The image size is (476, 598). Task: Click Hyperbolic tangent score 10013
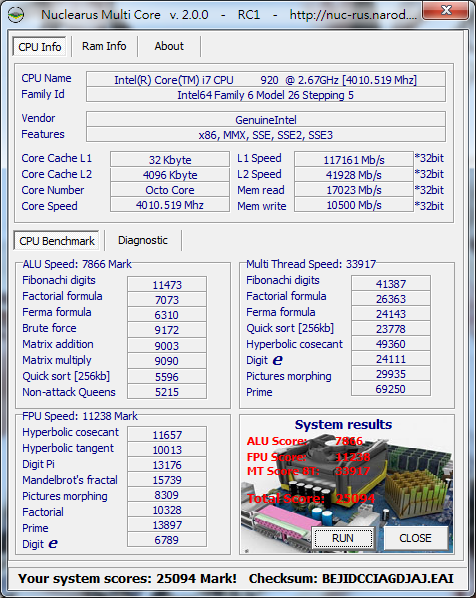click(167, 450)
